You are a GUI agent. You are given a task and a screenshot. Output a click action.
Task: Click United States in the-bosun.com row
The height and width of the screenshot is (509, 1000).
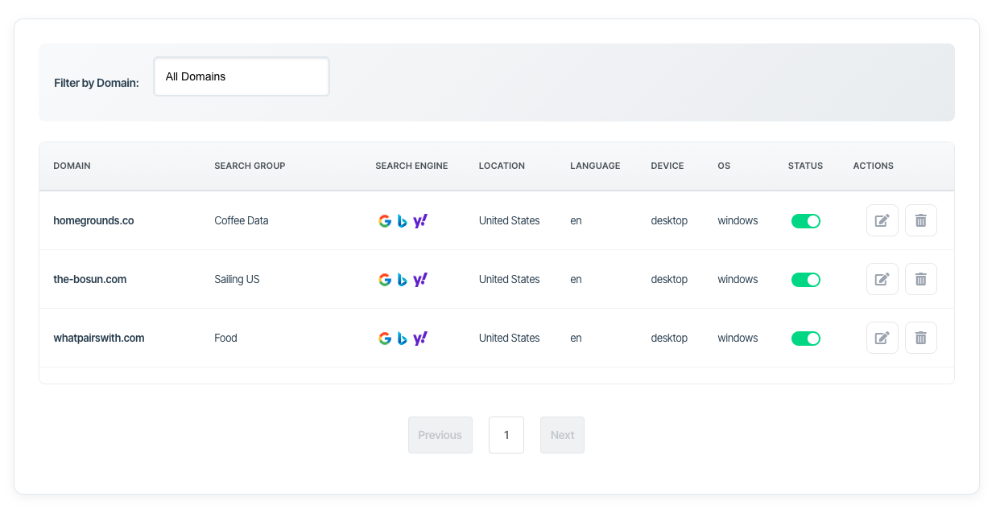pyautogui.click(x=509, y=279)
